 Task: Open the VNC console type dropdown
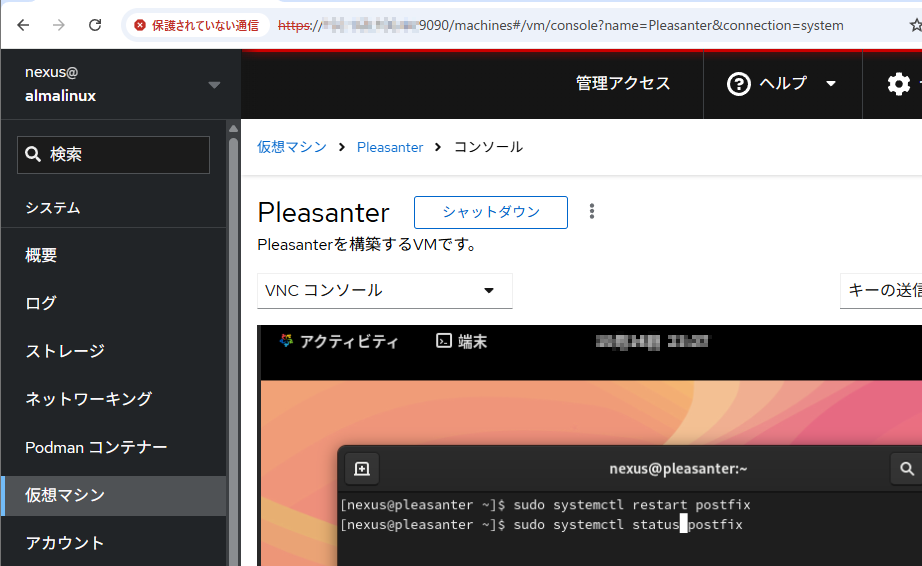pyautogui.click(x=384, y=291)
